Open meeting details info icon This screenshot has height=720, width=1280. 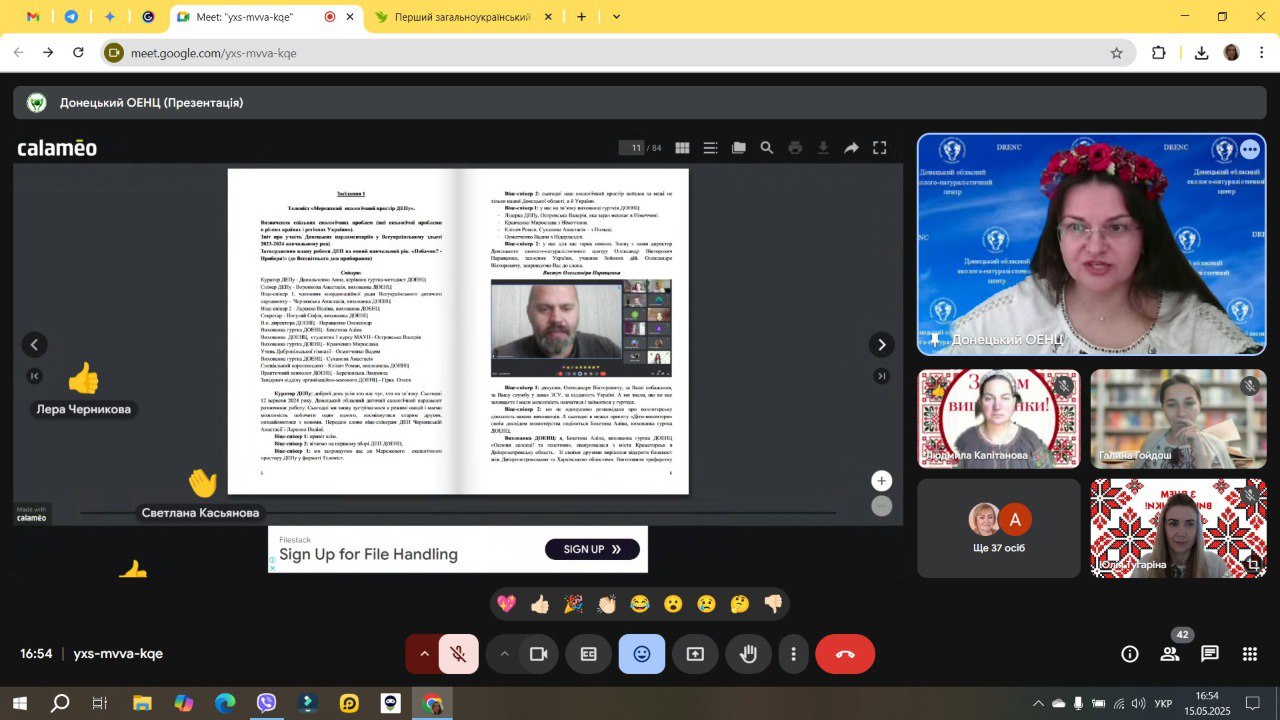coord(1130,654)
